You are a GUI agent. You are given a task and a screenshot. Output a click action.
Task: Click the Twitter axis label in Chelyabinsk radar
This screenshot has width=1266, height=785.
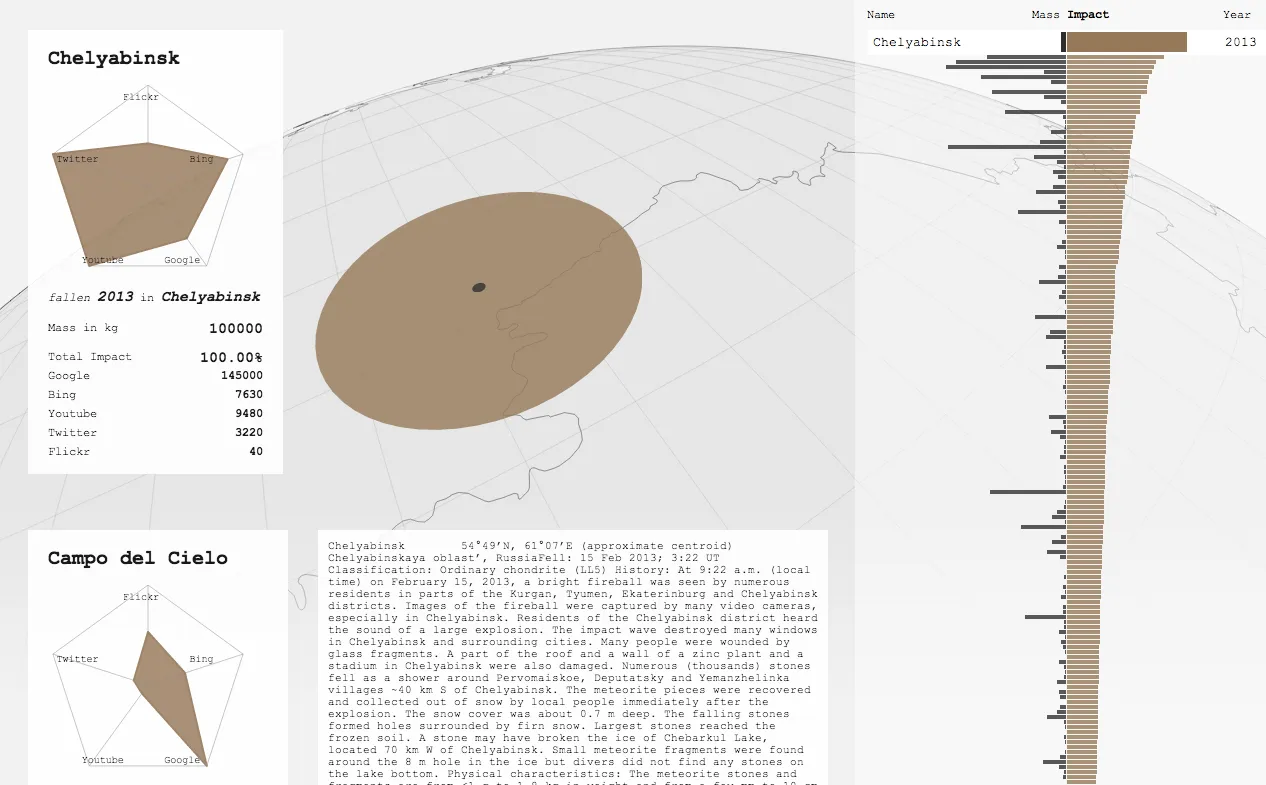pos(77,159)
